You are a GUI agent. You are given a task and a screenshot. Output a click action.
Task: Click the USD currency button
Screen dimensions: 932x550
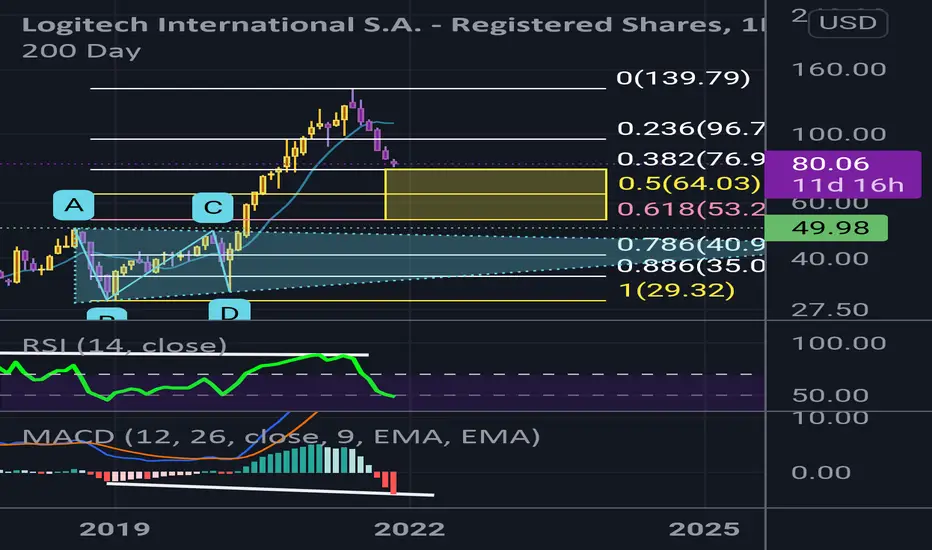848,23
